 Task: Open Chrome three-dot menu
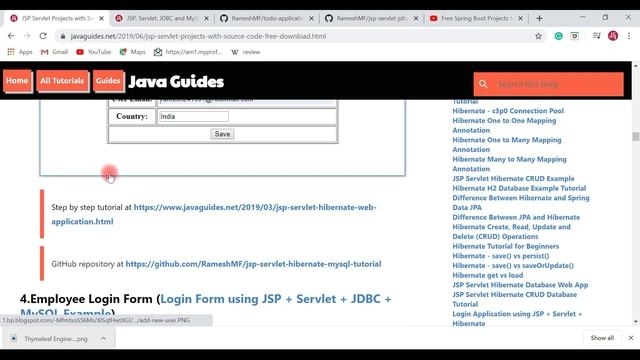click(629, 36)
